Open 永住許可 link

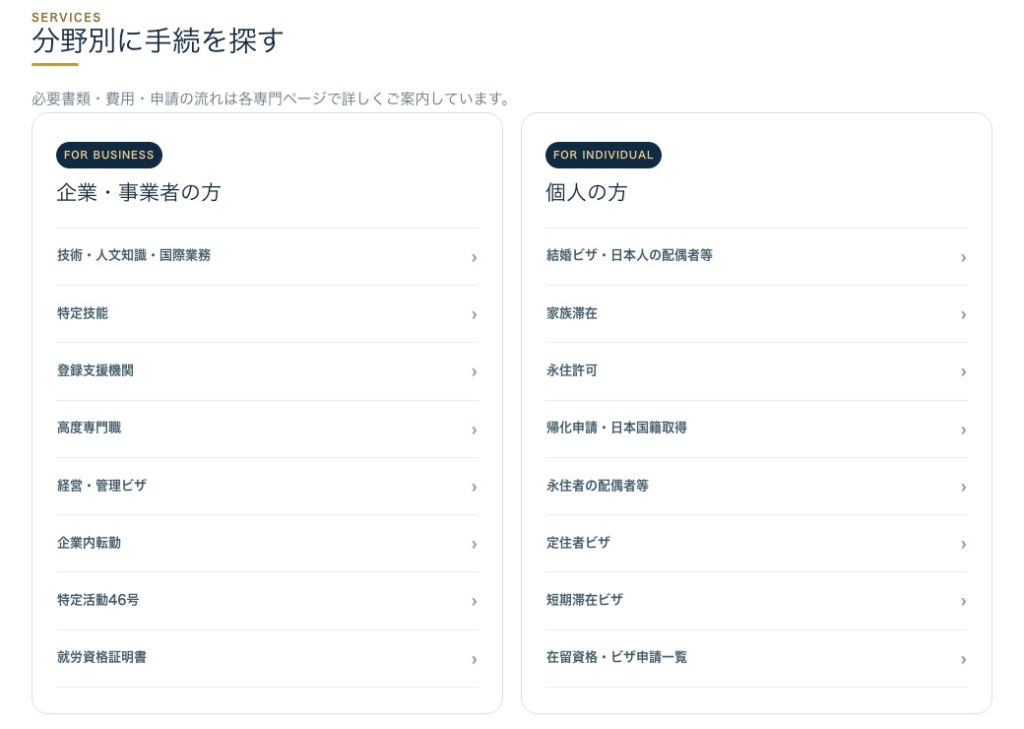point(756,372)
